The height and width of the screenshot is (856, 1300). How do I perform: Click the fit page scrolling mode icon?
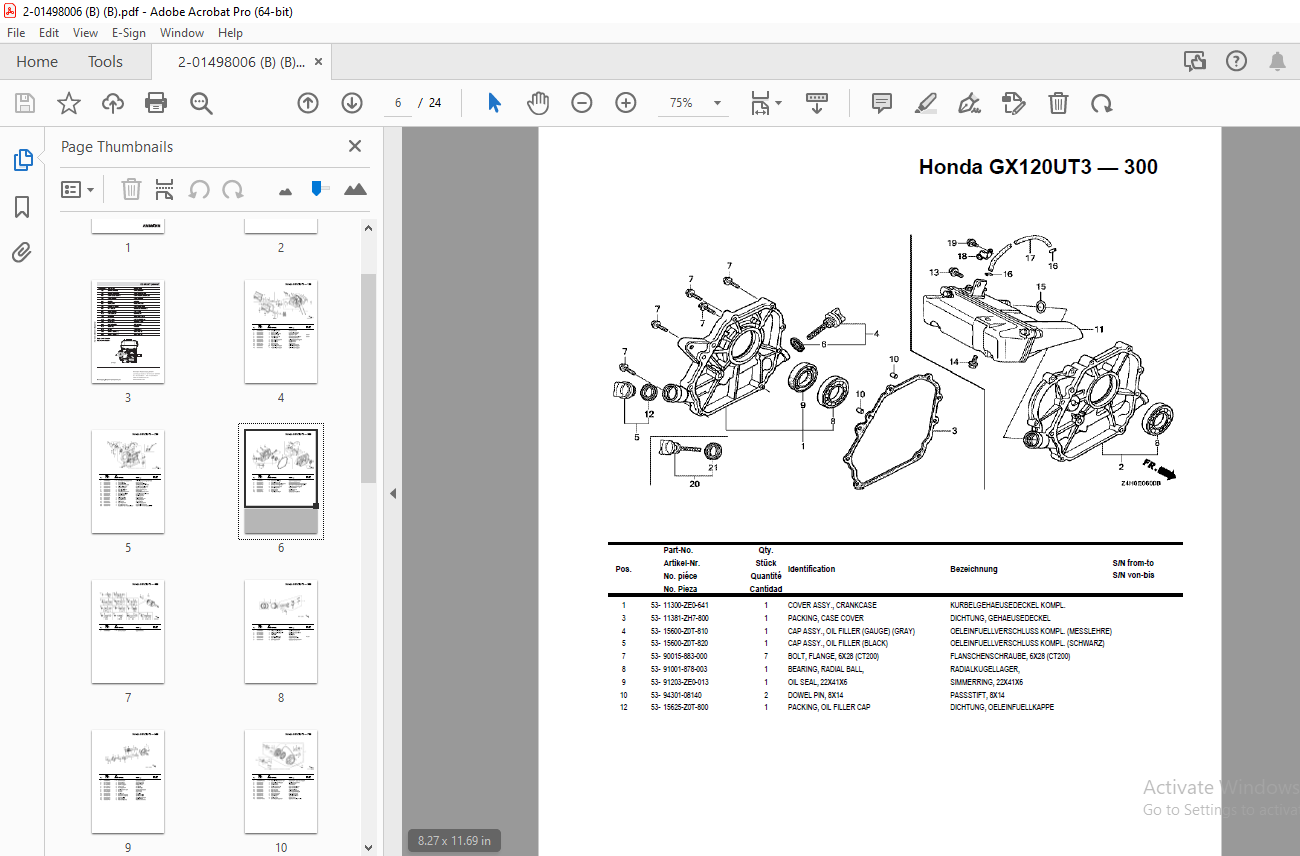[x=761, y=103]
